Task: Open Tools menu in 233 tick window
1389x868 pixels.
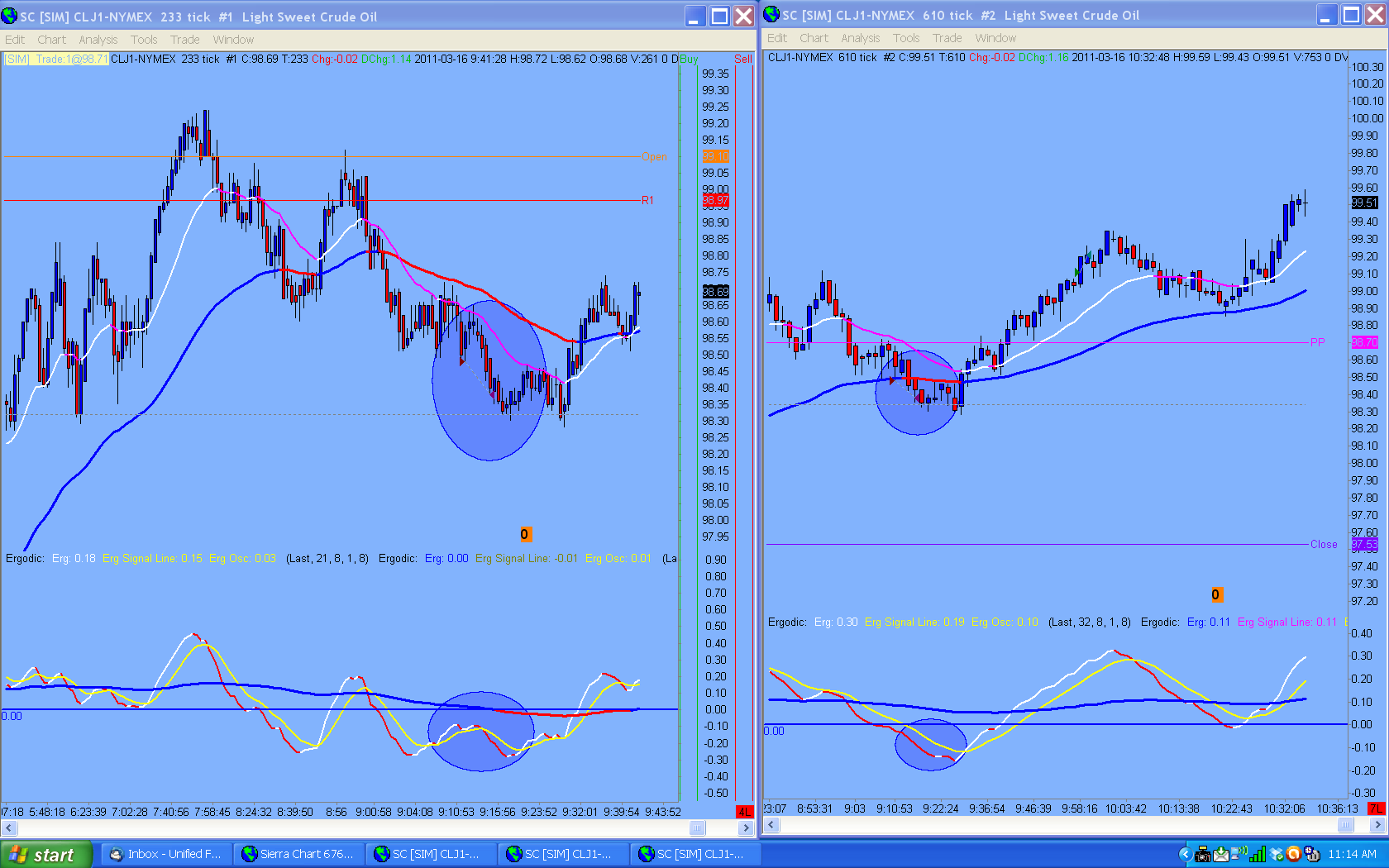Action: pyautogui.click(x=144, y=40)
